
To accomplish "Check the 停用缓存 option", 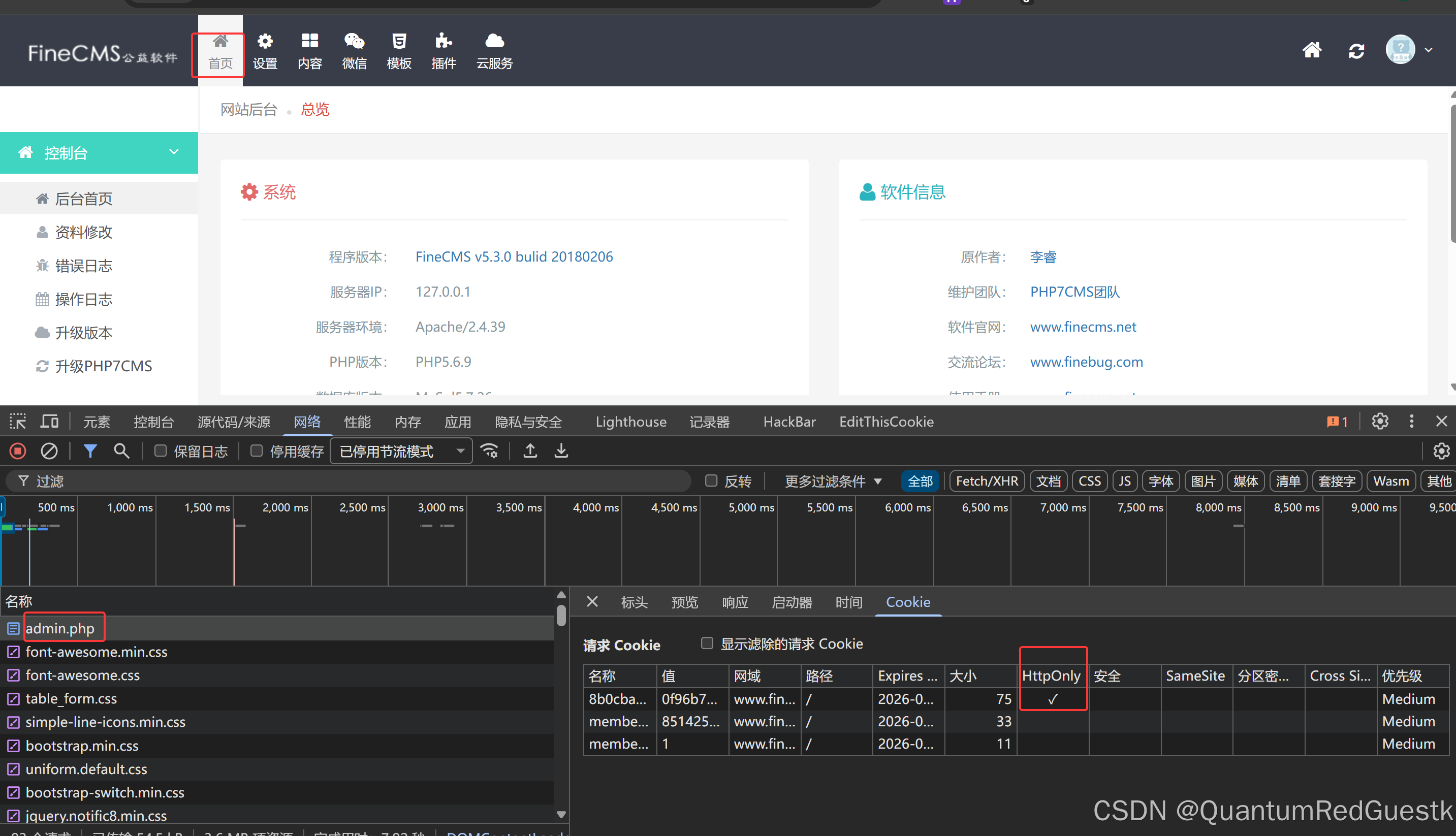I will click(x=257, y=452).
